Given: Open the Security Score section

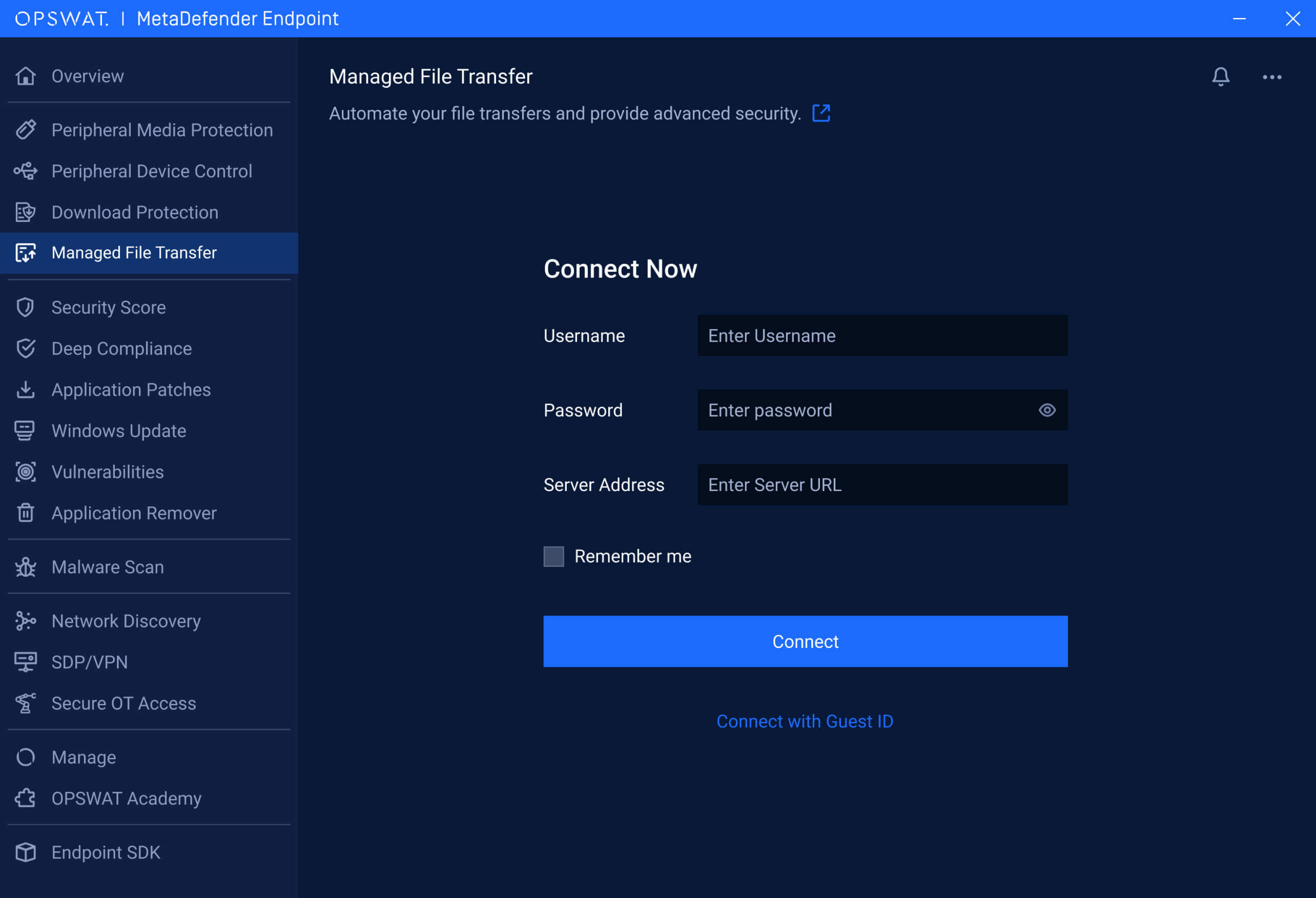Looking at the screenshot, I should click(x=108, y=308).
